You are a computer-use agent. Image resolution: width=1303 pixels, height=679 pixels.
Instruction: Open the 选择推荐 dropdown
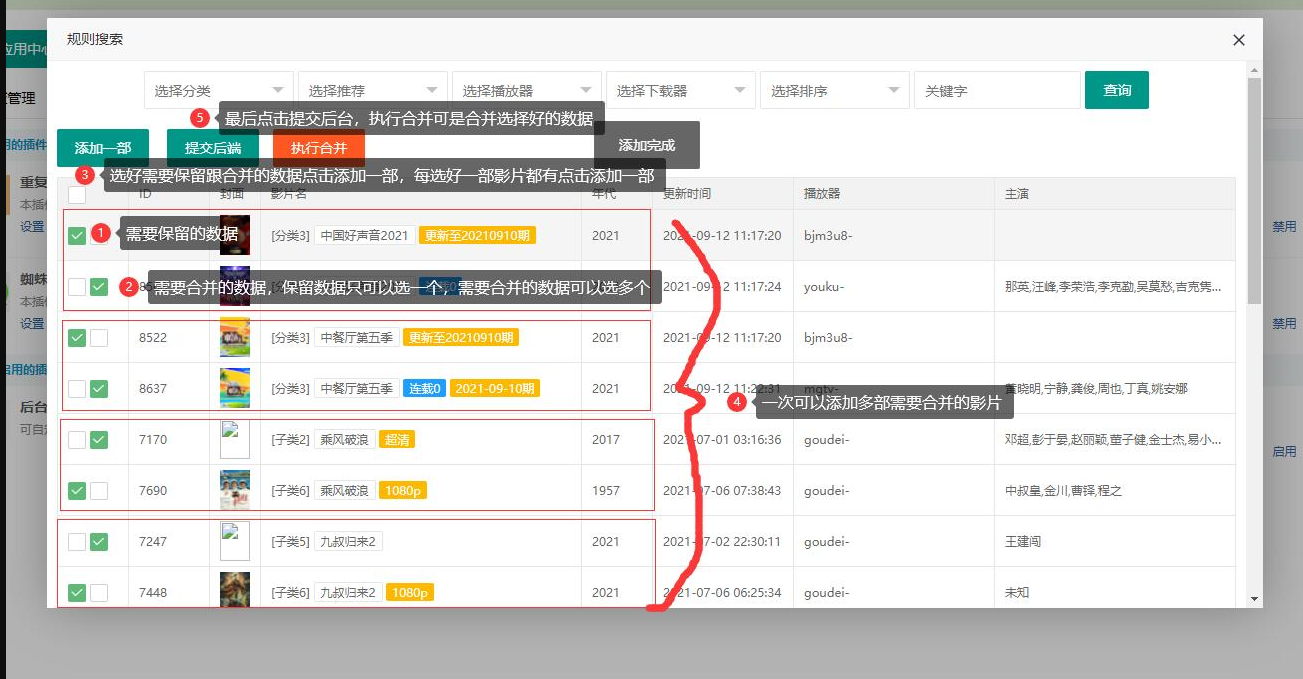coord(373,90)
